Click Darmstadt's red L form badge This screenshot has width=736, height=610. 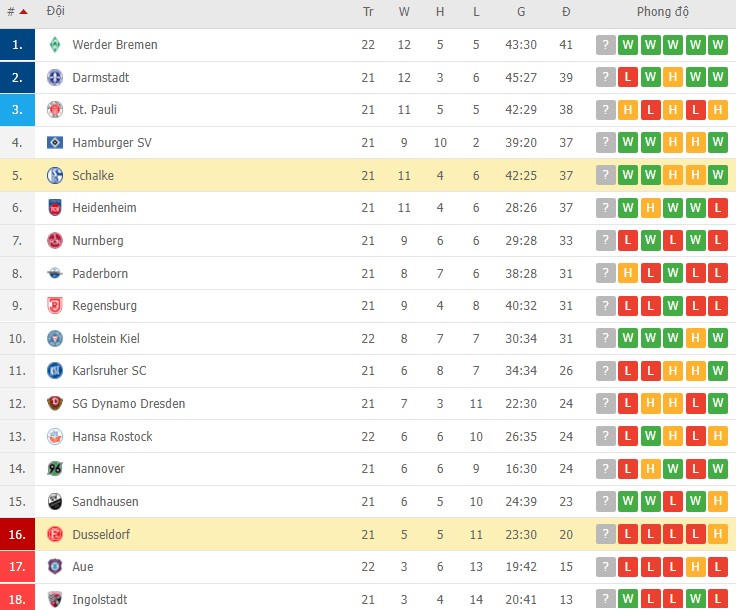628,78
